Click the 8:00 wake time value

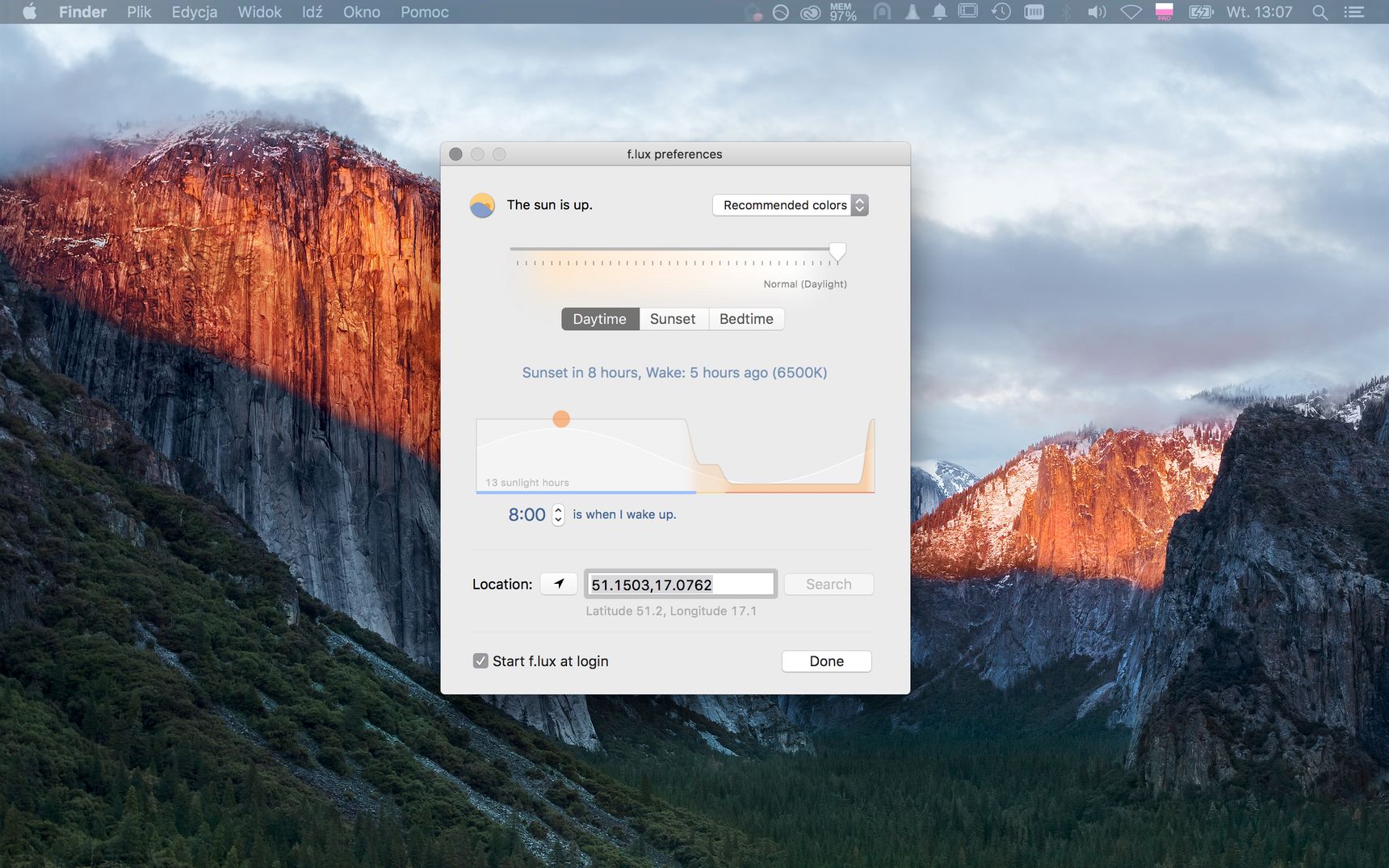527,514
